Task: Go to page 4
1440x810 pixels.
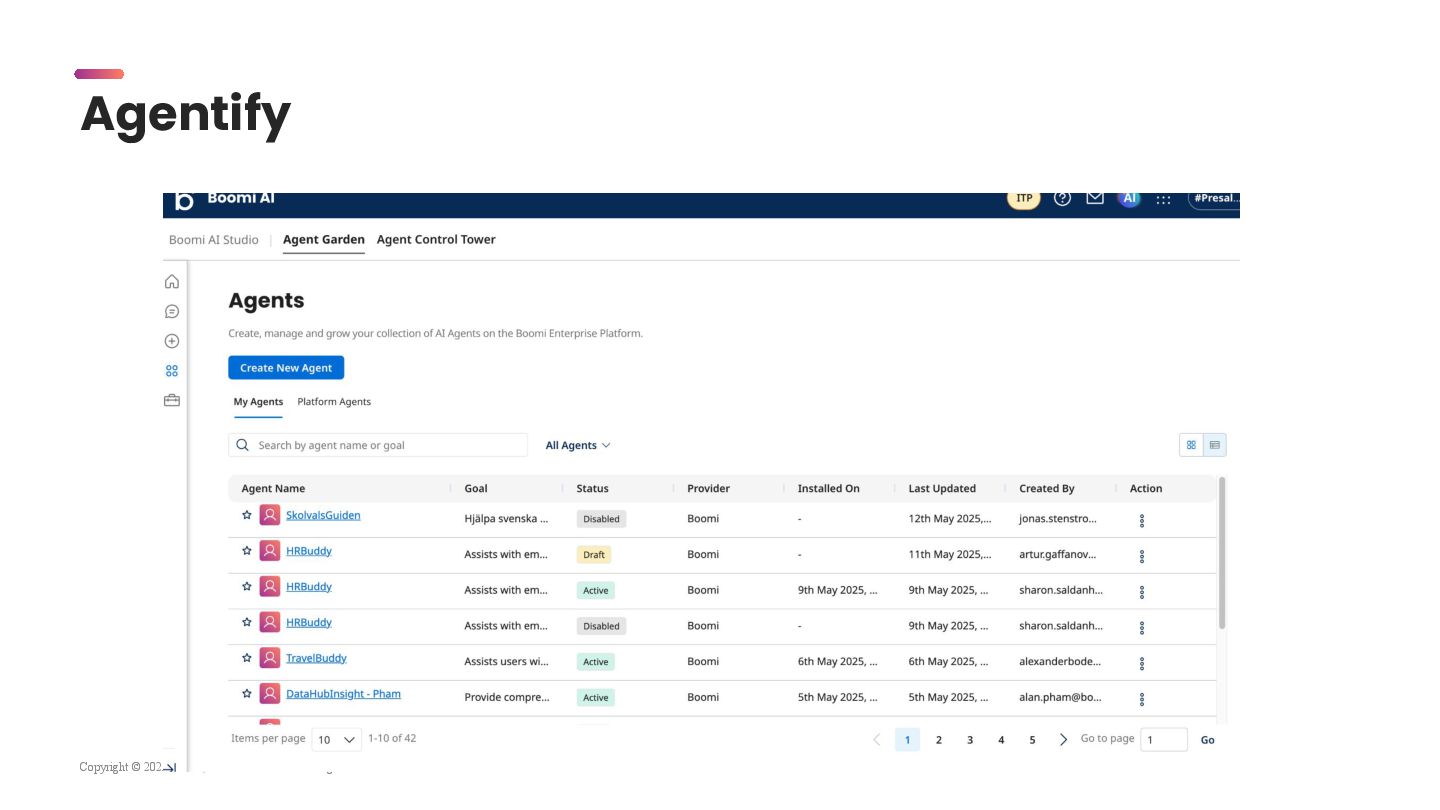Action: point(1001,740)
